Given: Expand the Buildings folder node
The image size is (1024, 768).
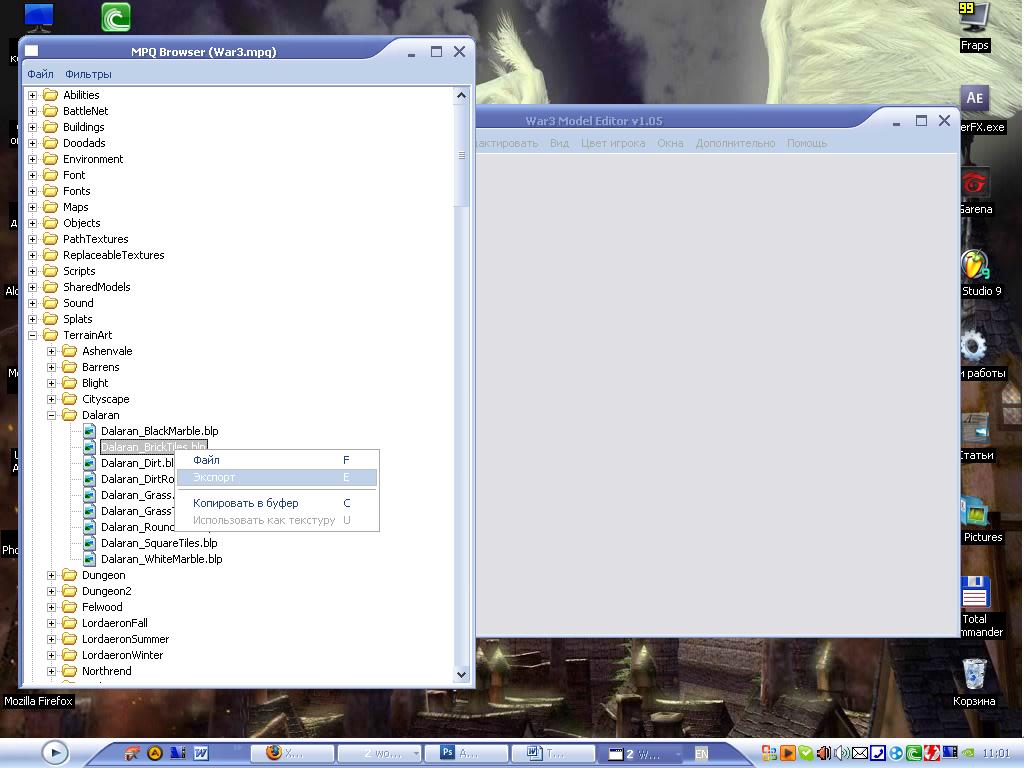Looking at the screenshot, I should pyautogui.click(x=33, y=127).
